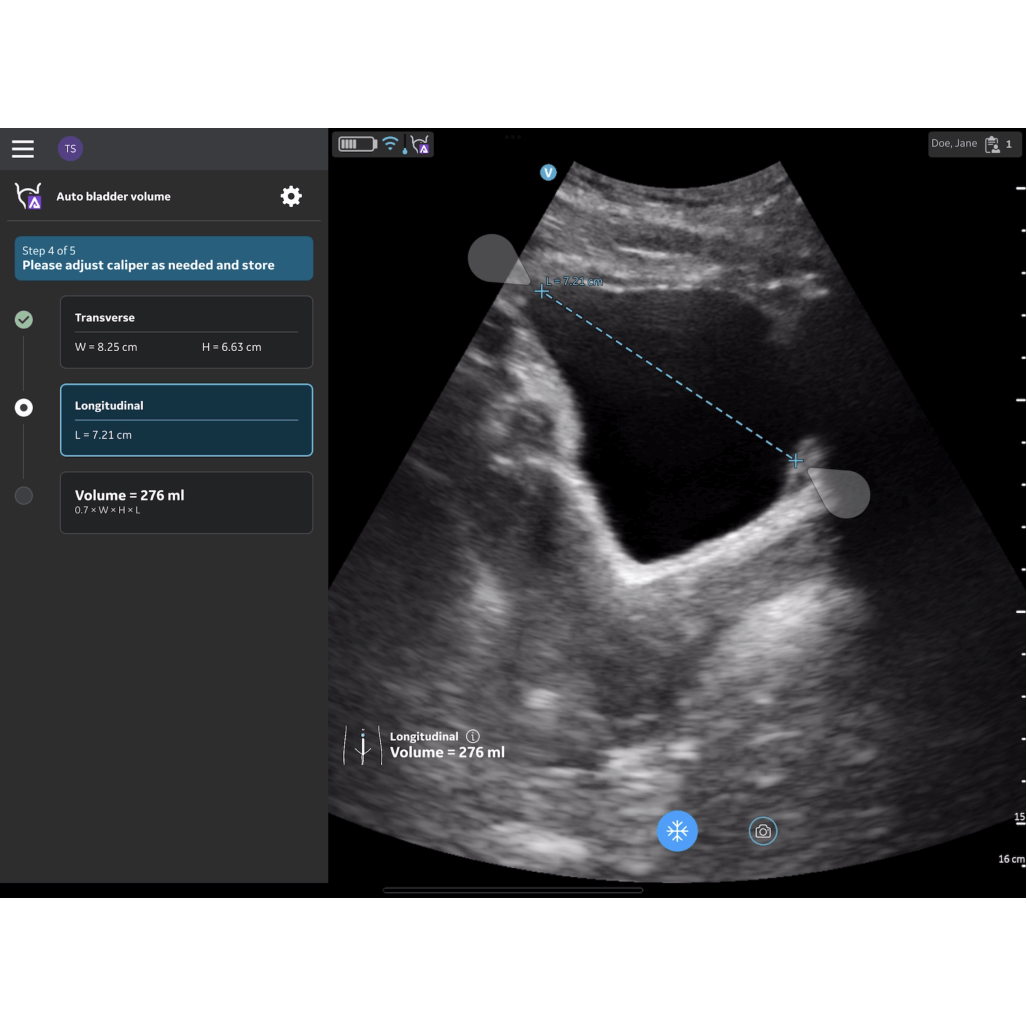Select the probe orientation marker icon

363,744
